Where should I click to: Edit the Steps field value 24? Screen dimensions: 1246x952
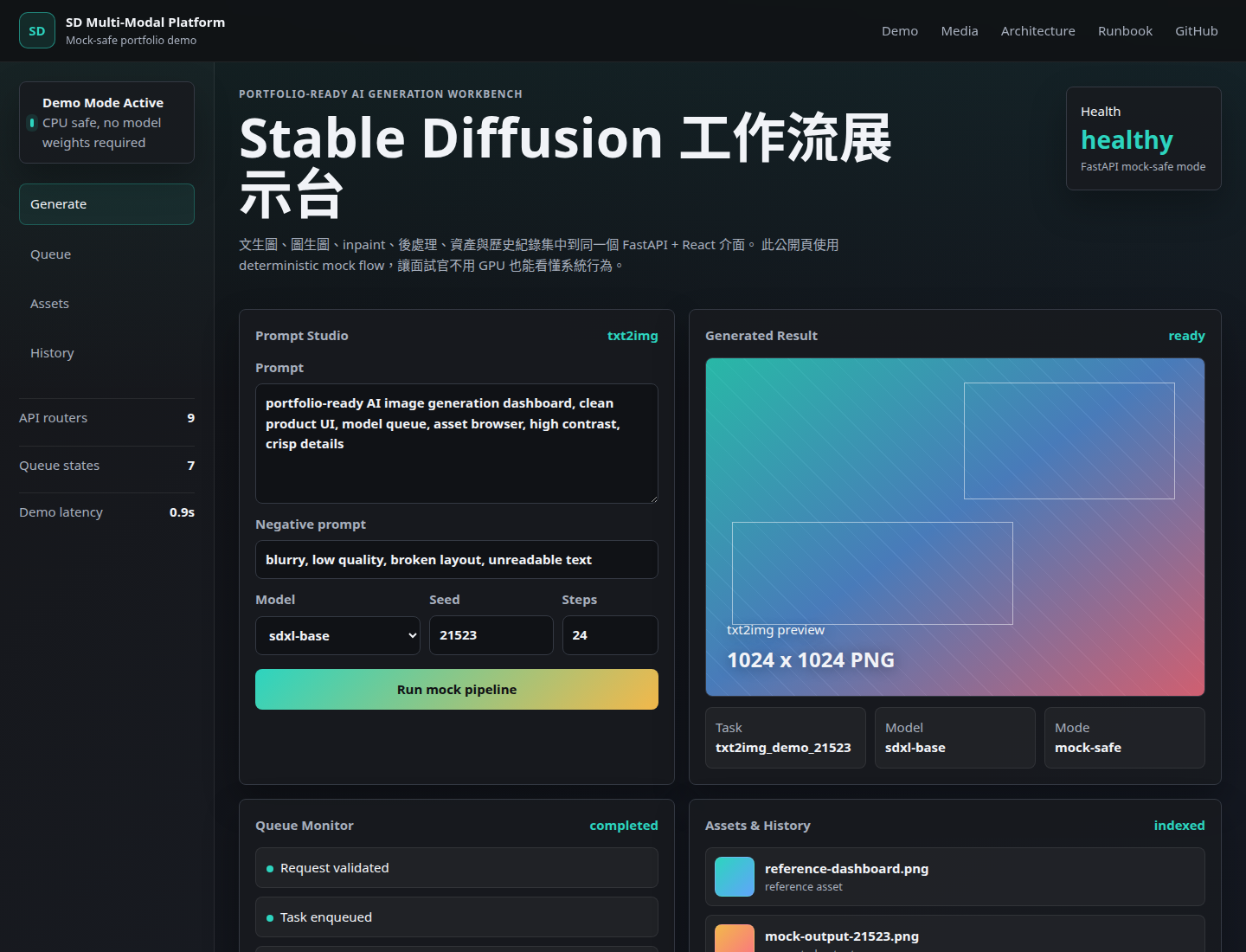[610, 635]
